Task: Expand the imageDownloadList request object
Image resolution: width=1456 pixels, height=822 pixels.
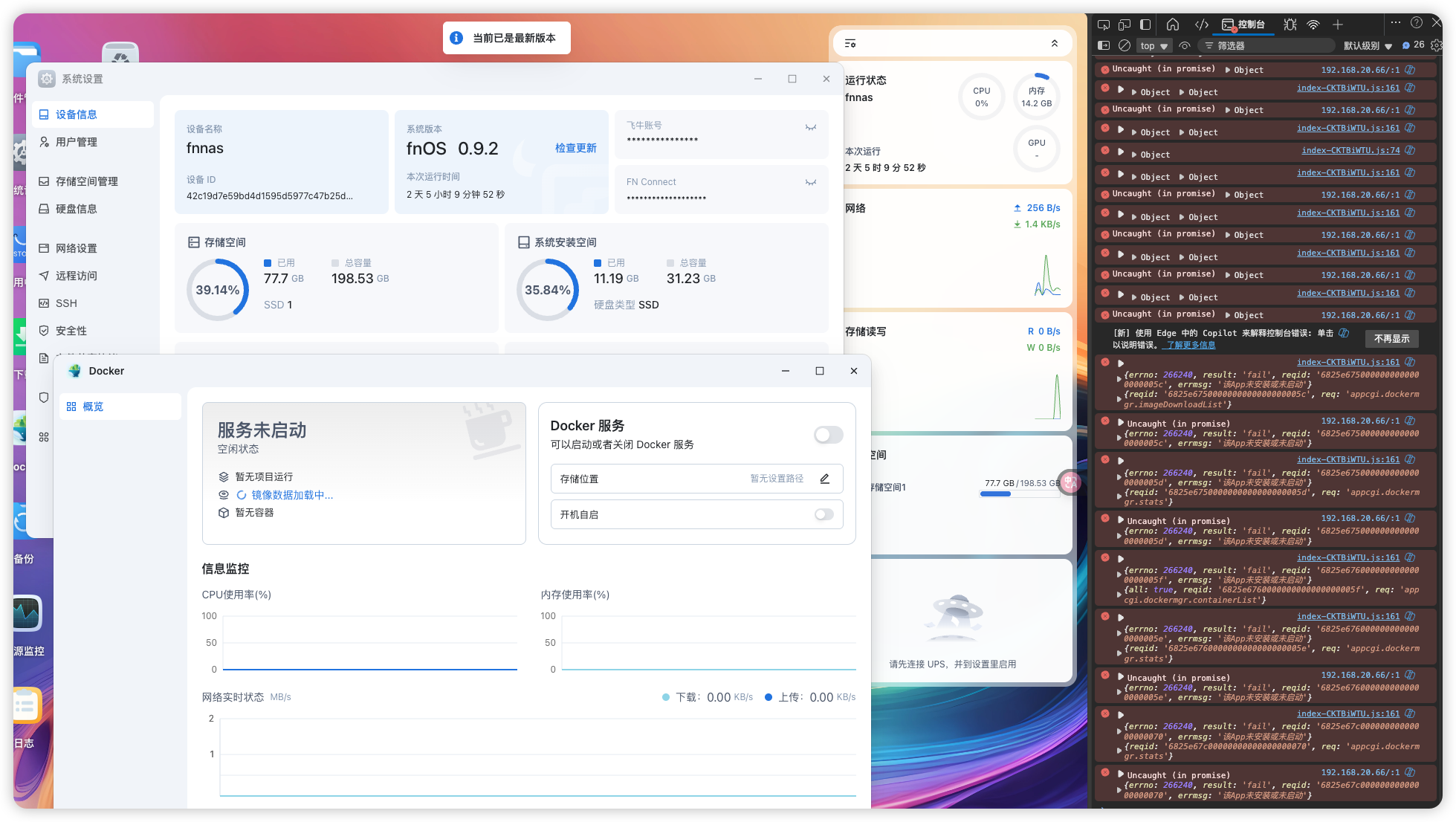Action: [x=1119, y=399]
